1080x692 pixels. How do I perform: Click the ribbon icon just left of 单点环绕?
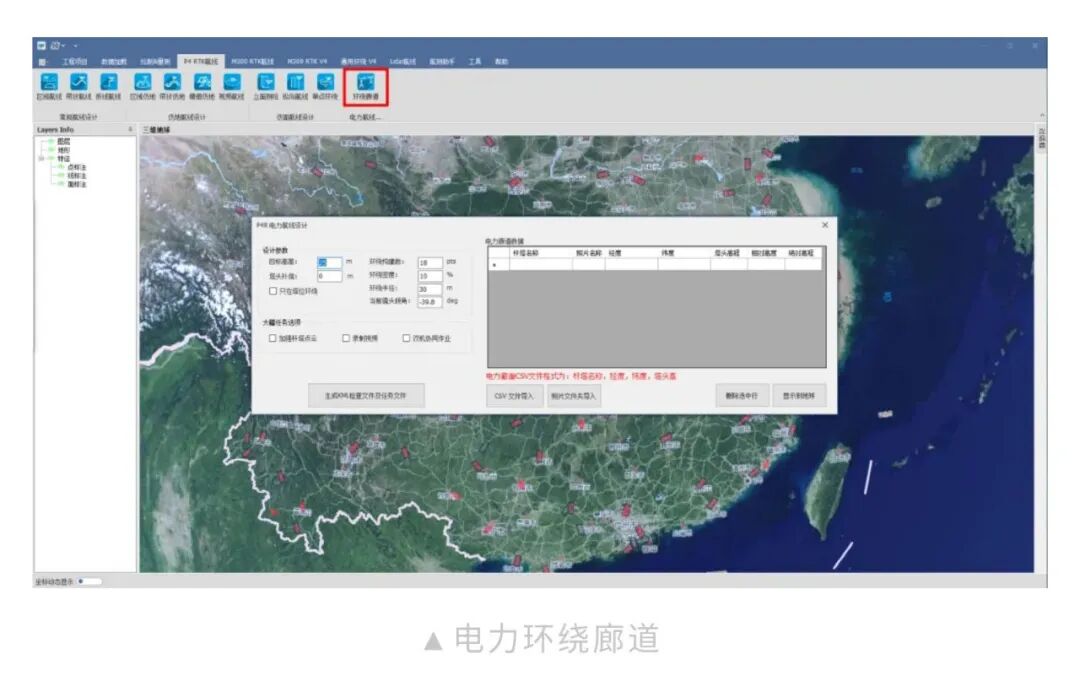295,87
